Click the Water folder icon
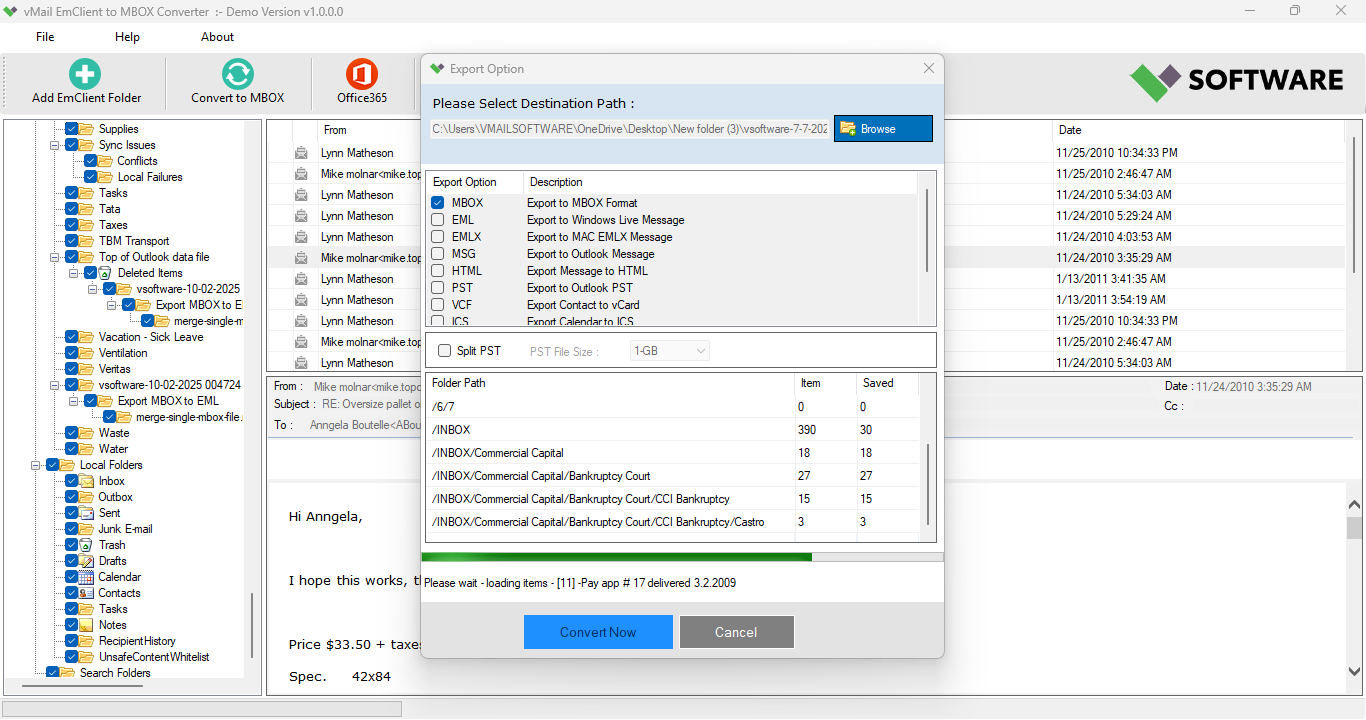Image resolution: width=1366 pixels, height=720 pixels. tap(87, 449)
